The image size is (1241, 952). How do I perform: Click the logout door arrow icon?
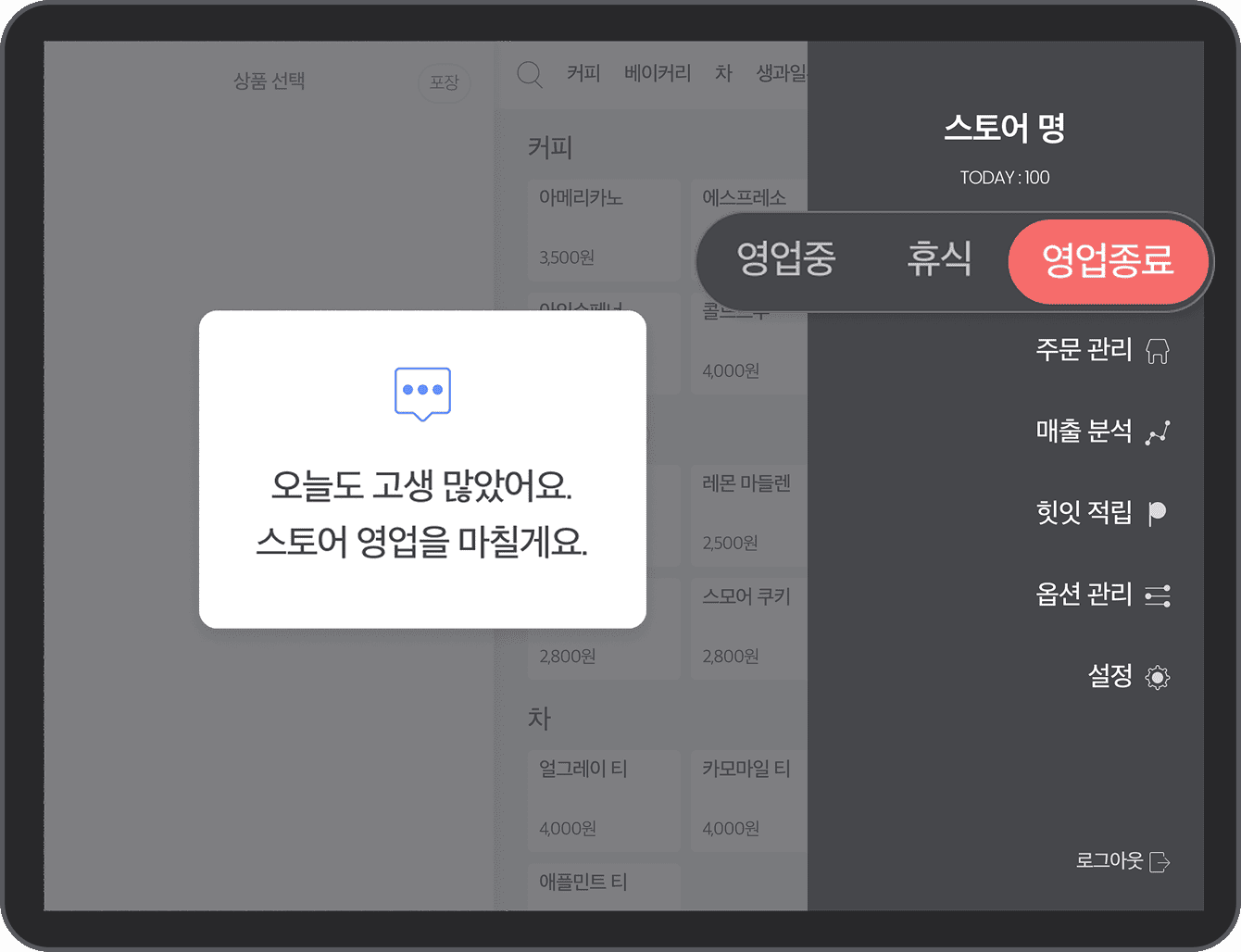(x=1160, y=862)
